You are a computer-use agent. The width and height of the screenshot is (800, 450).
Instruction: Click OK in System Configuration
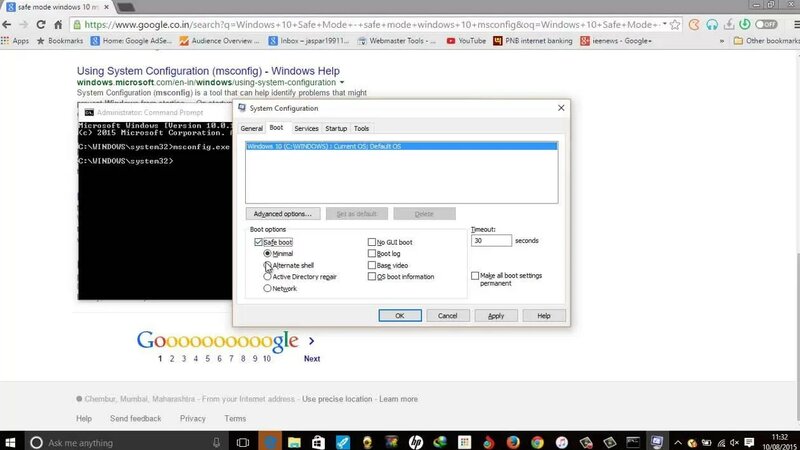pos(400,316)
